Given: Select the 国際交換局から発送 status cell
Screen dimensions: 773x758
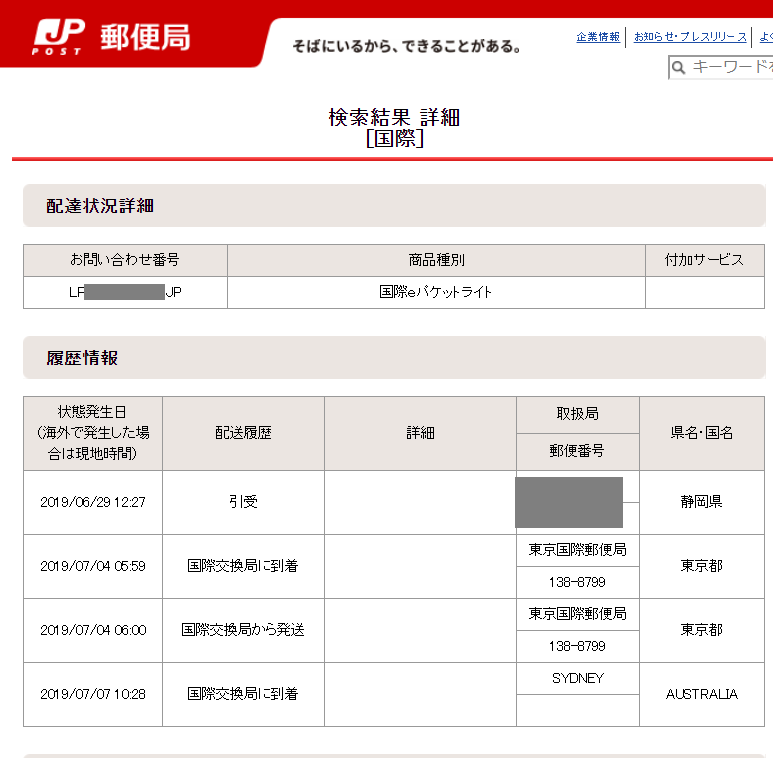Looking at the screenshot, I should pos(244,630).
